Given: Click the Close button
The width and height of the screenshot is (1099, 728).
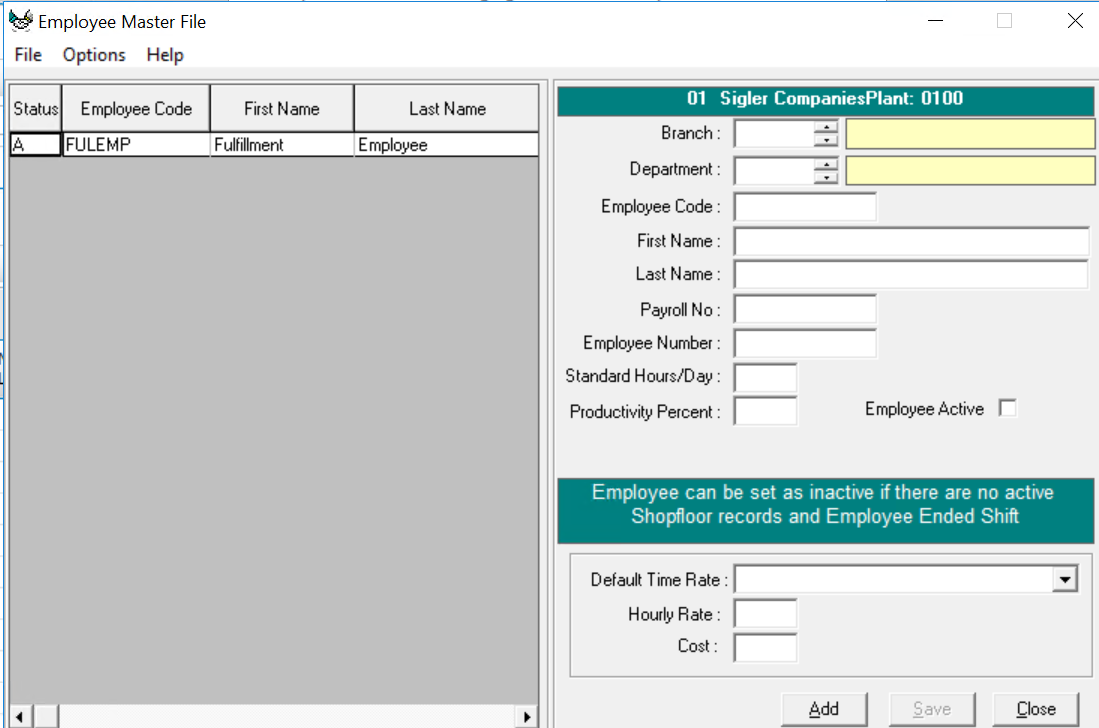Looking at the screenshot, I should click(1036, 708).
